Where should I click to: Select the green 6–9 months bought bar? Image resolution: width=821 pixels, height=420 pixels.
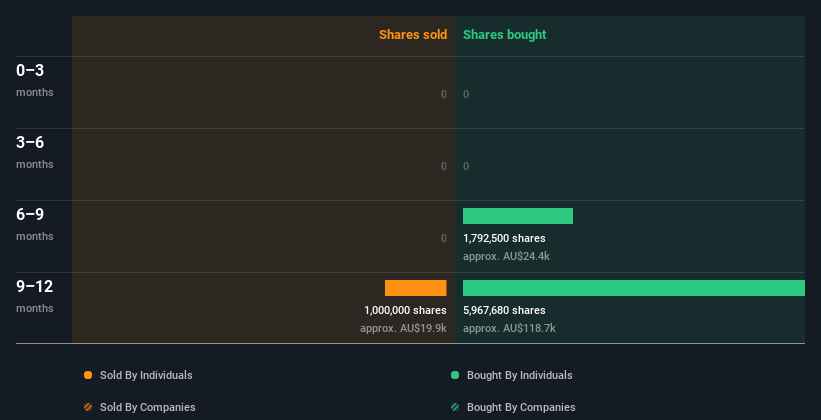[518, 216]
